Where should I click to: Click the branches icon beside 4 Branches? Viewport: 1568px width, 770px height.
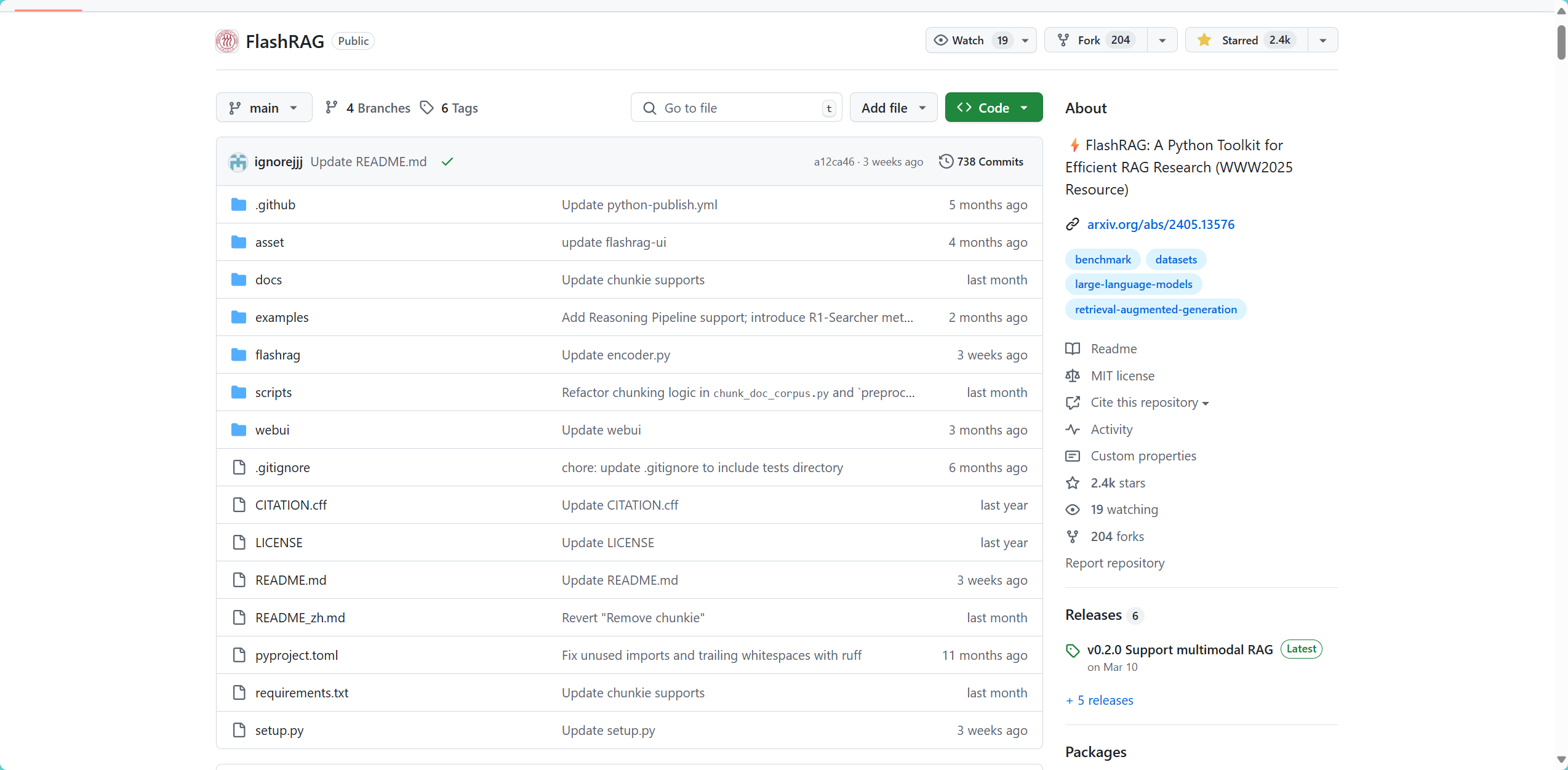tap(332, 108)
